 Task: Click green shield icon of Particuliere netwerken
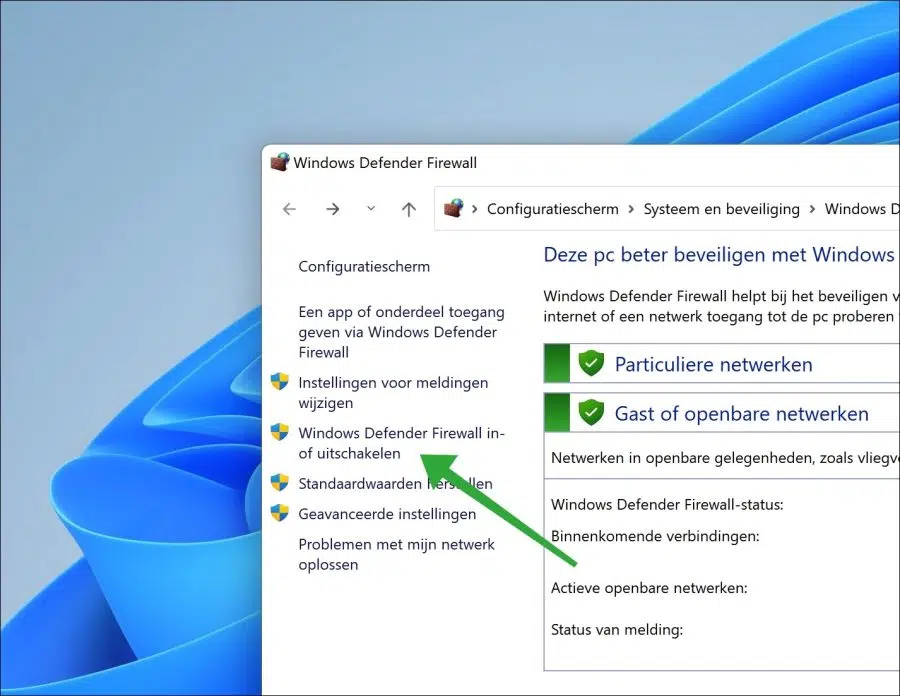(x=591, y=364)
